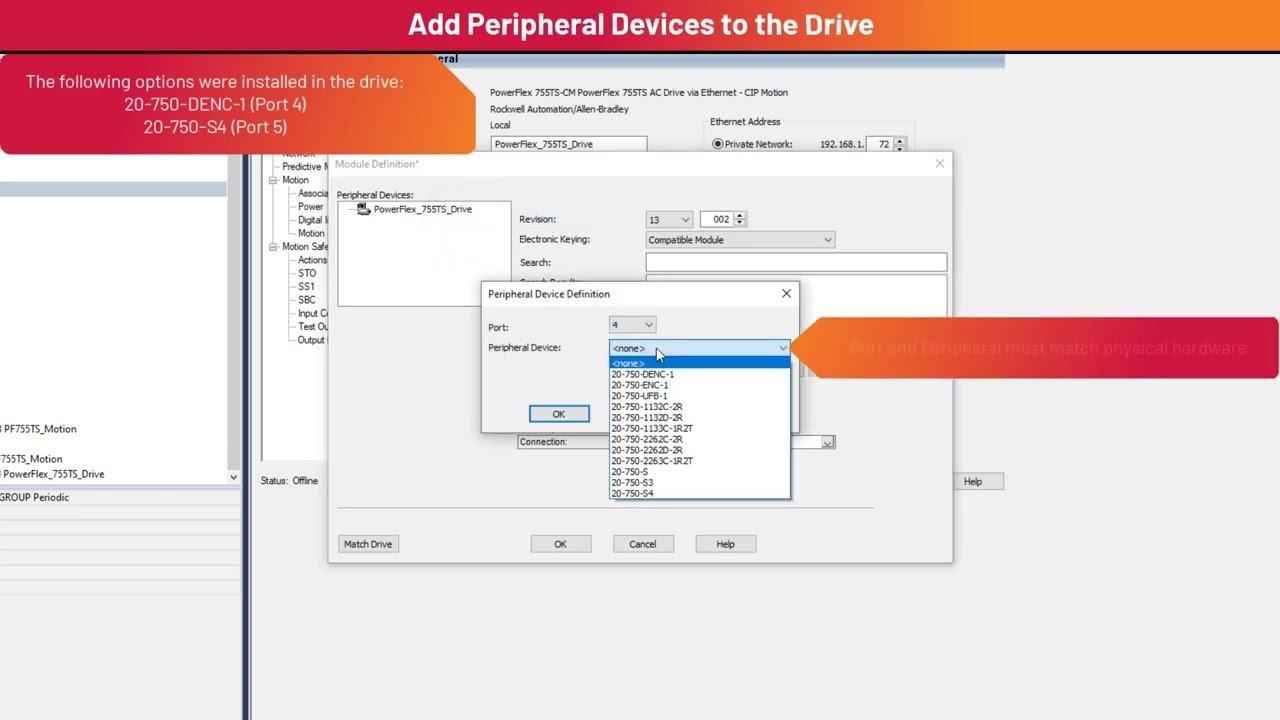Close the Module Definition window
The width and height of the screenshot is (1280, 720).
tap(939, 163)
